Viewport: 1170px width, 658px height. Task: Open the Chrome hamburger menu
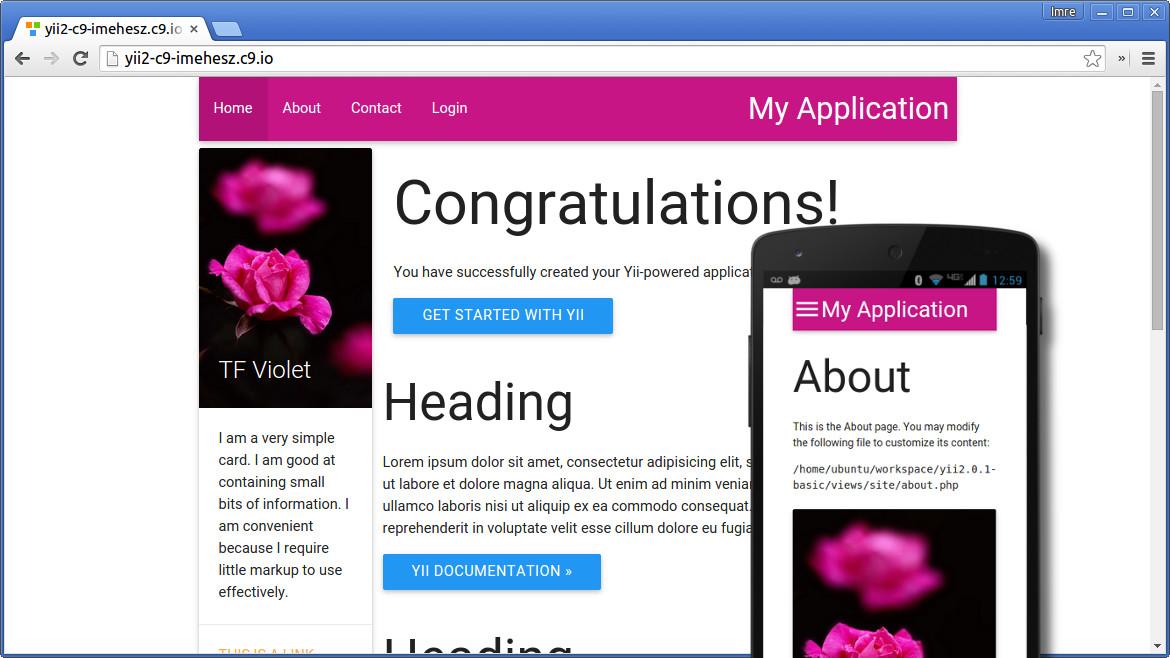click(x=1148, y=59)
